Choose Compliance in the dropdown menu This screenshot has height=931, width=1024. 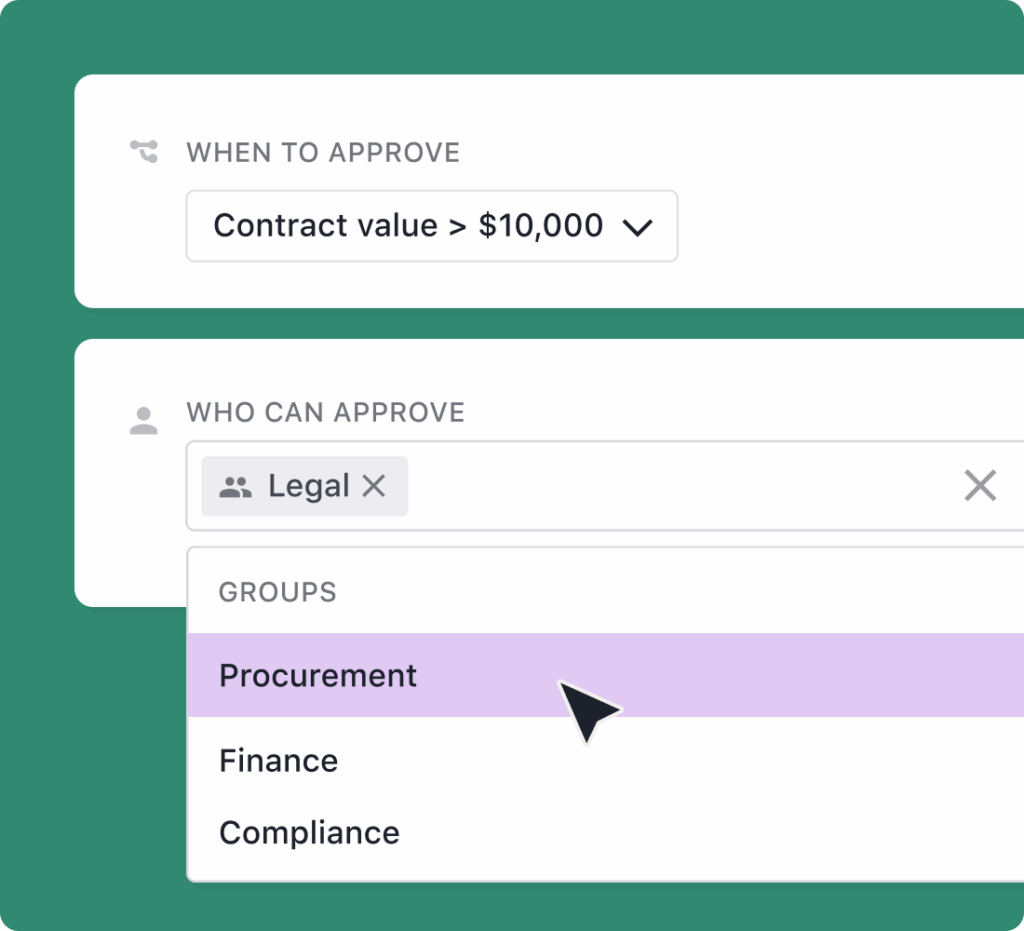click(309, 831)
